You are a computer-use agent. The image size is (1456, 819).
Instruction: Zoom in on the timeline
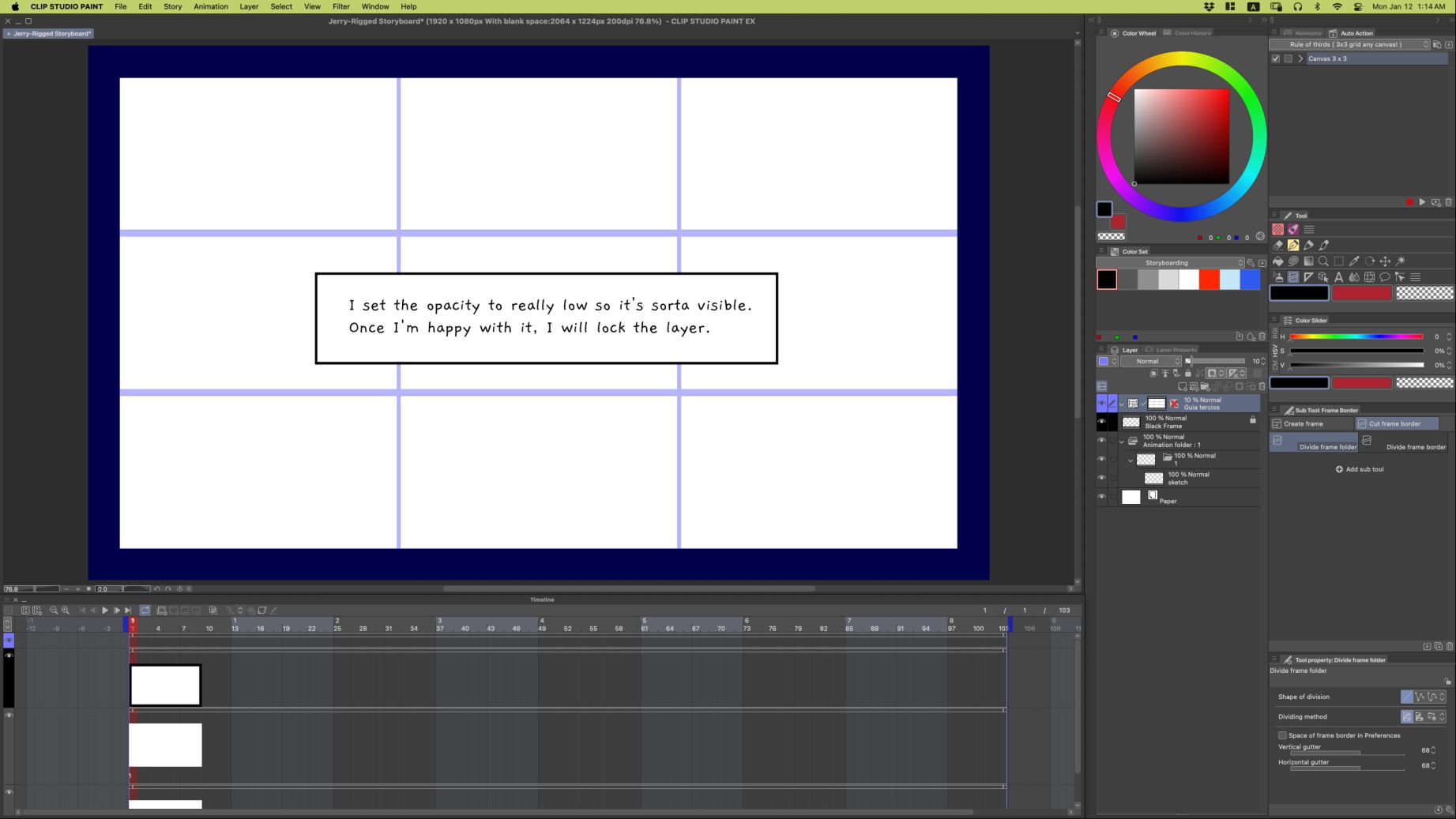click(66, 610)
